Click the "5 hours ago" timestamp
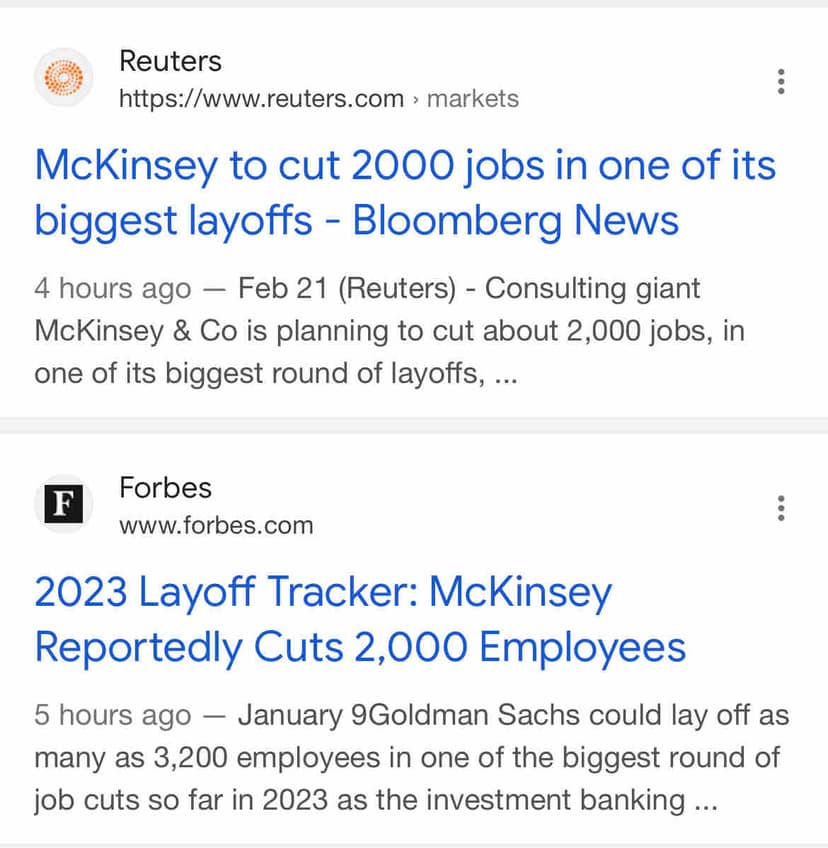Screen dimensions: 828x848 pyautogui.click(x=112, y=716)
